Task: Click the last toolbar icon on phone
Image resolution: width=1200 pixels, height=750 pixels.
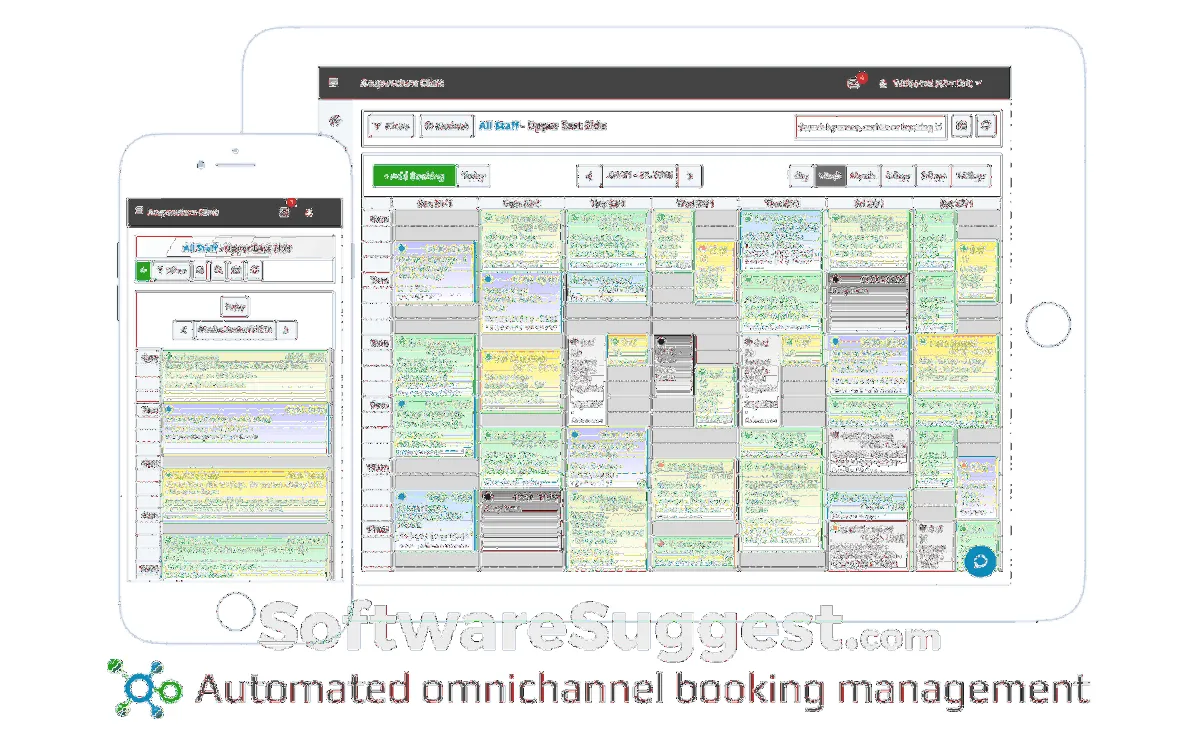Action: [255, 270]
